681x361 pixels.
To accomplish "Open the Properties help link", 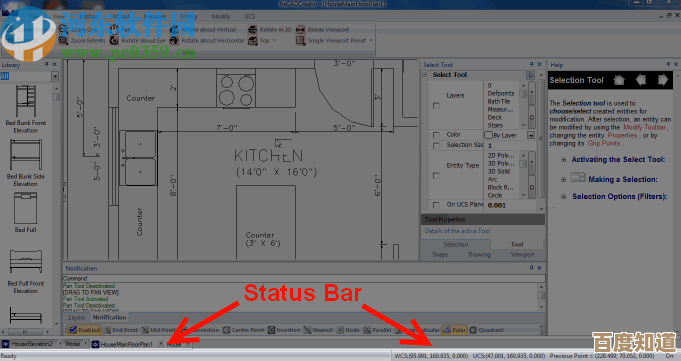I will coord(622,135).
